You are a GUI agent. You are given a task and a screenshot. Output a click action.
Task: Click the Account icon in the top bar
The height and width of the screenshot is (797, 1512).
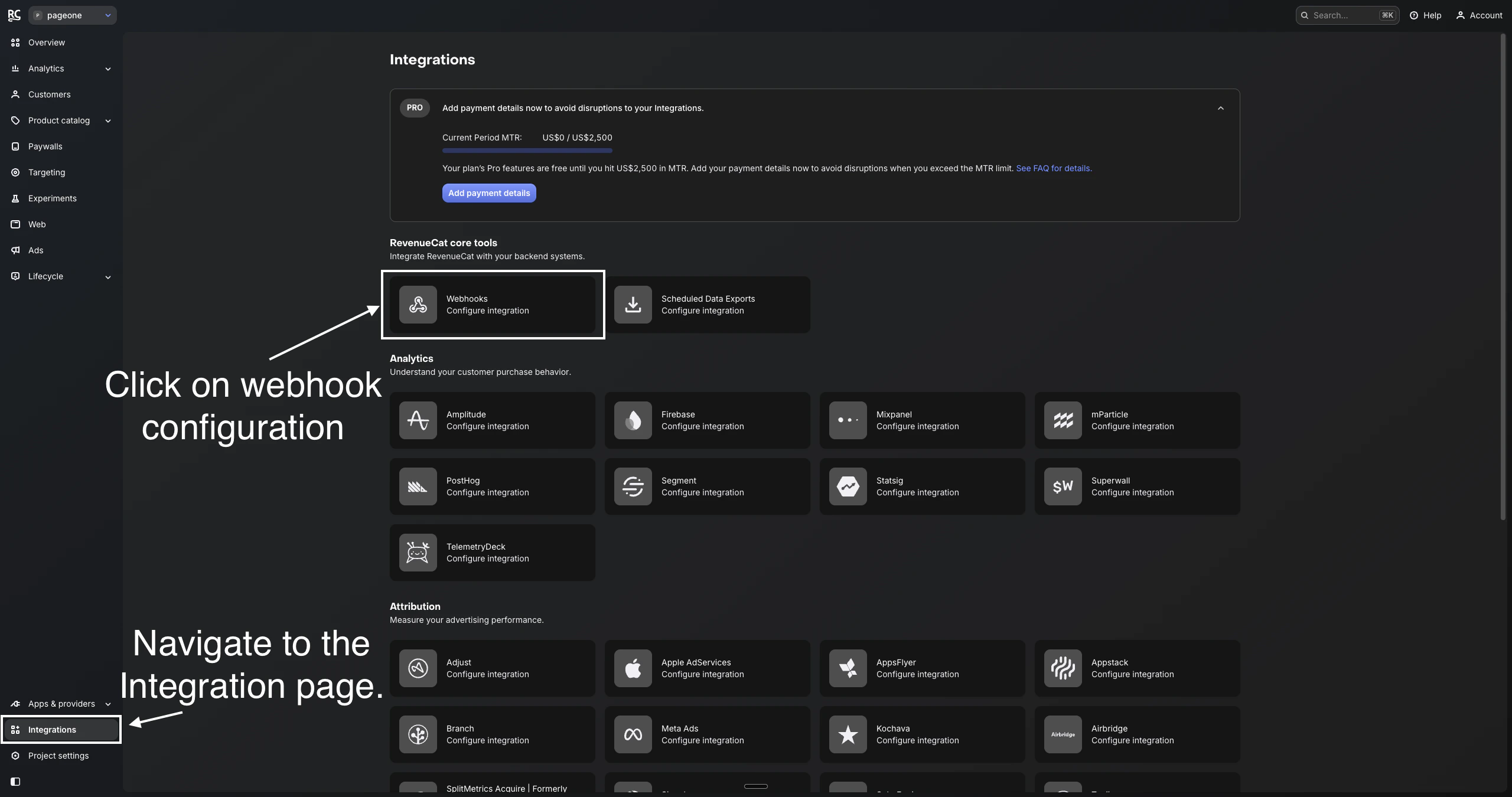click(1461, 15)
